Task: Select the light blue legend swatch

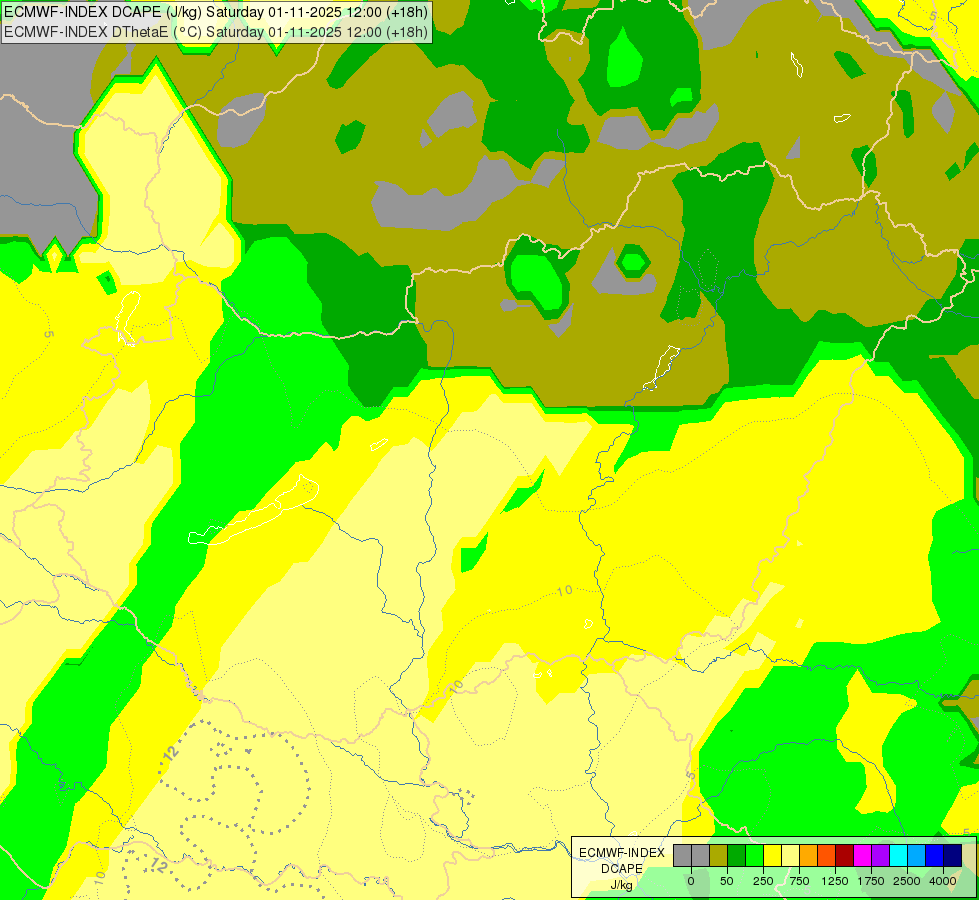Action: coord(917,855)
